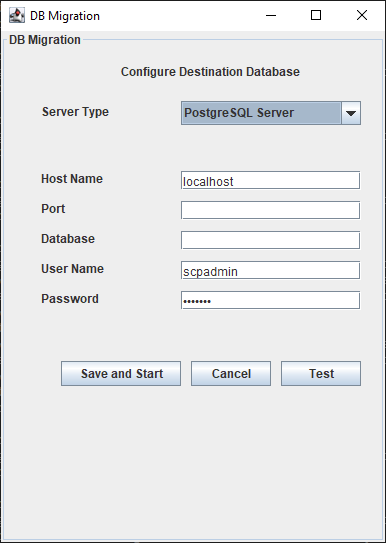Click into the empty Port field
This screenshot has height=543, width=386.
point(270,210)
